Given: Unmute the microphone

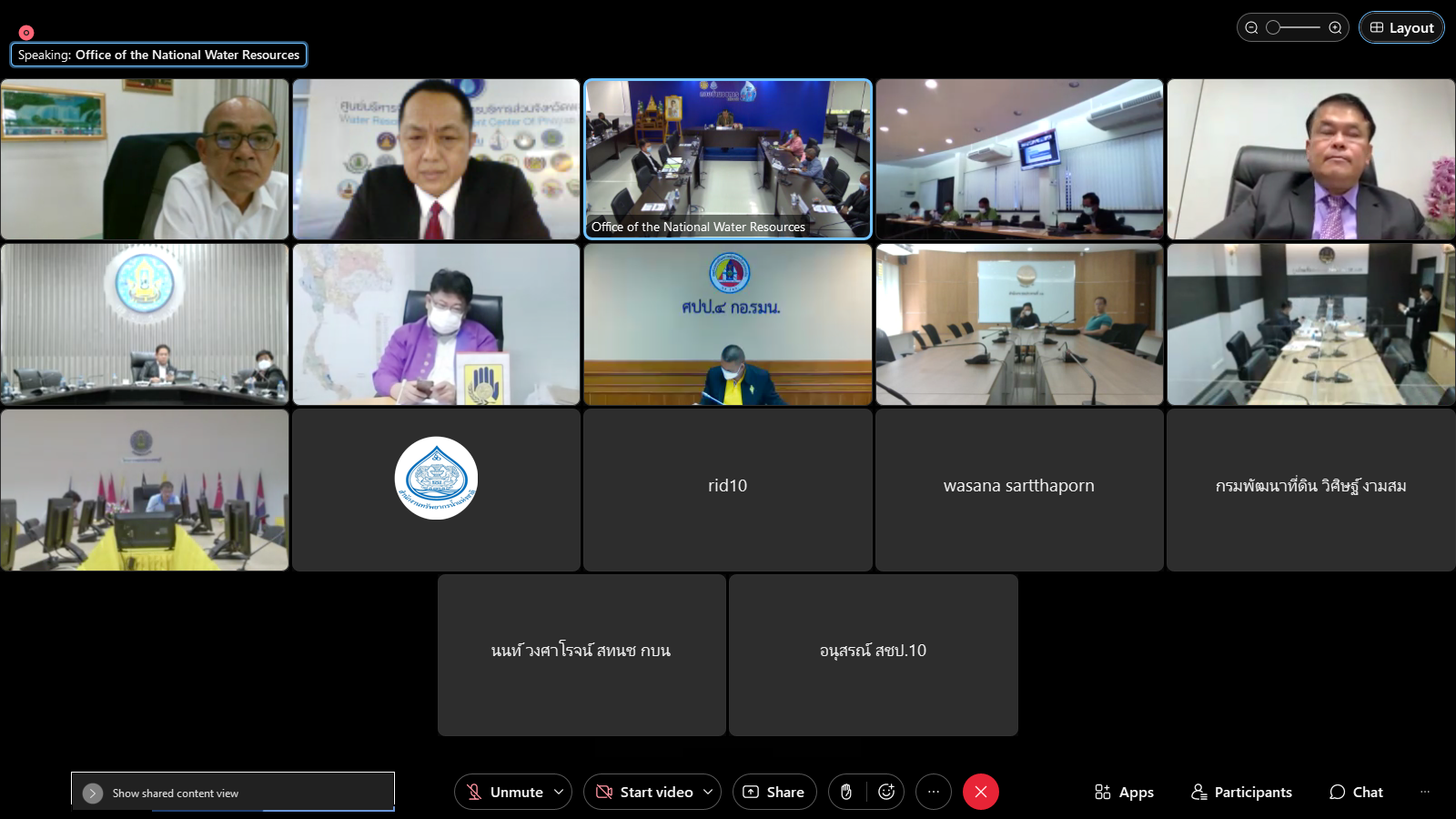Looking at the screenshot, I should tap(505, 792).
